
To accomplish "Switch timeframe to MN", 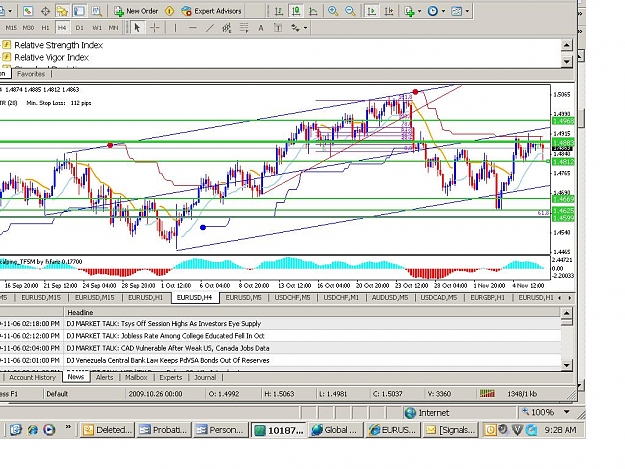I will 114,27.
